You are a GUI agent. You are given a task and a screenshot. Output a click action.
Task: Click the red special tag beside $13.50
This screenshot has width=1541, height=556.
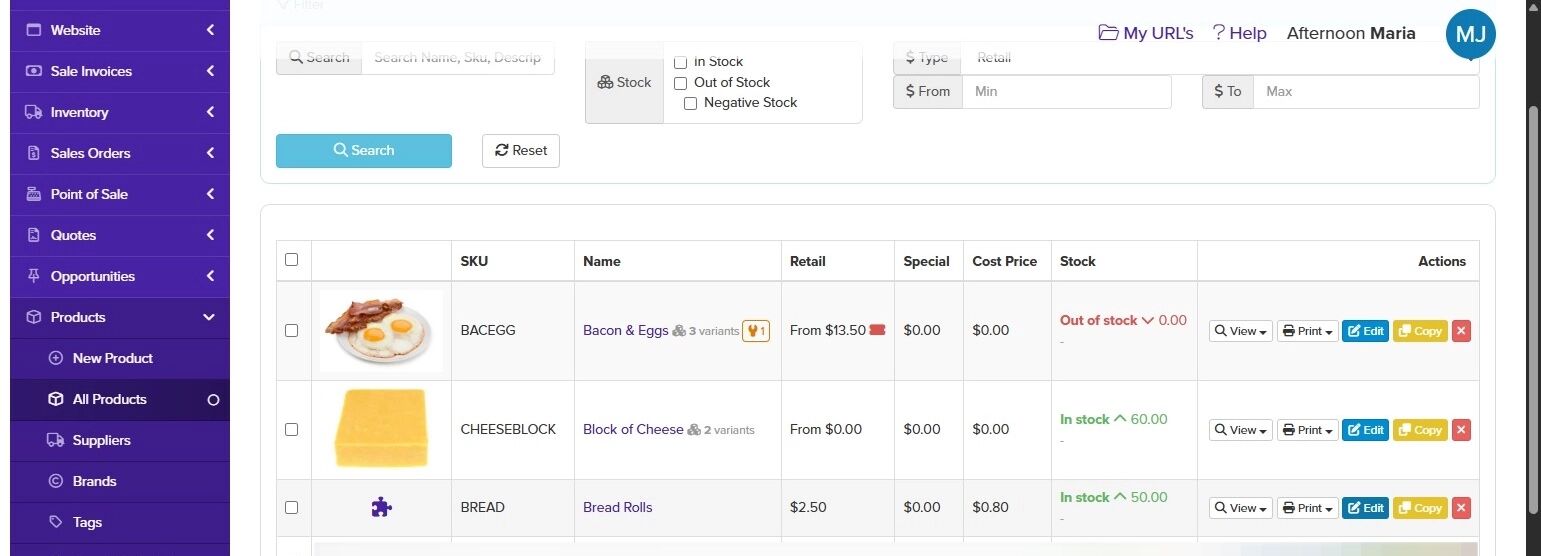point(878,330)
